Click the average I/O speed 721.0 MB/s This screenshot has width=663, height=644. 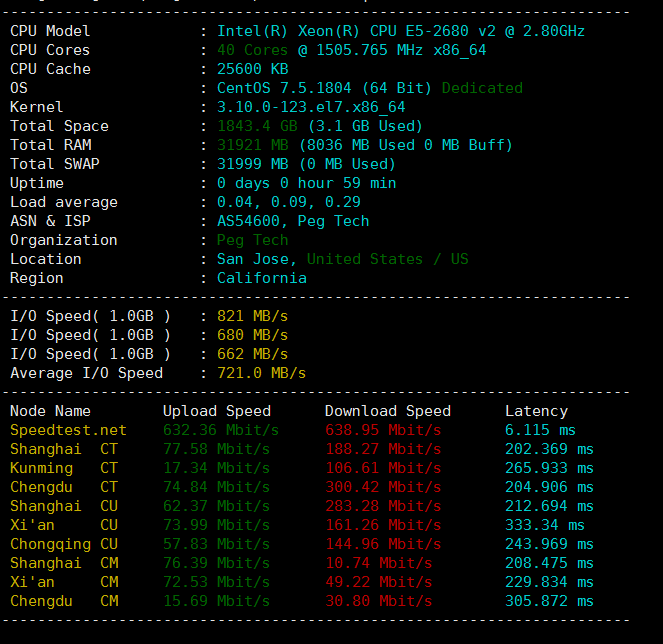(261, 373)
